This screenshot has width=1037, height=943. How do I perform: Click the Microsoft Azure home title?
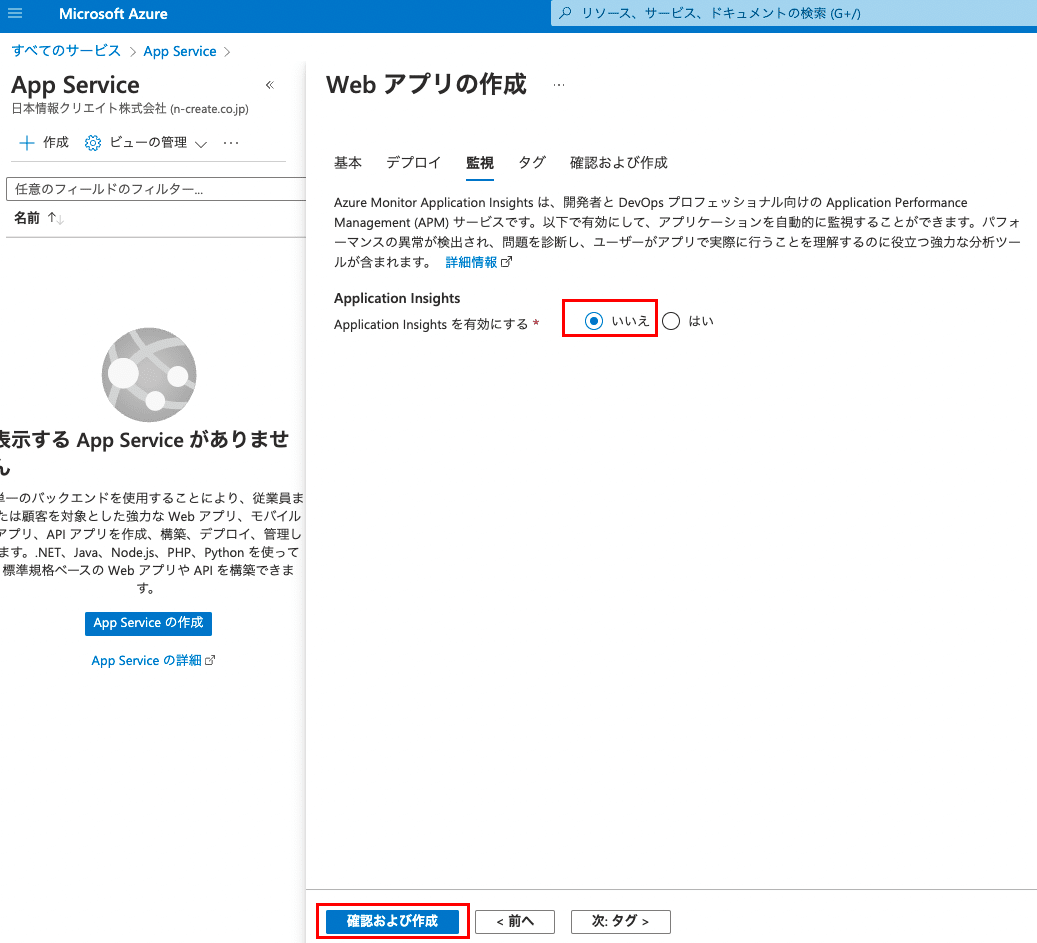coord(113,14)
